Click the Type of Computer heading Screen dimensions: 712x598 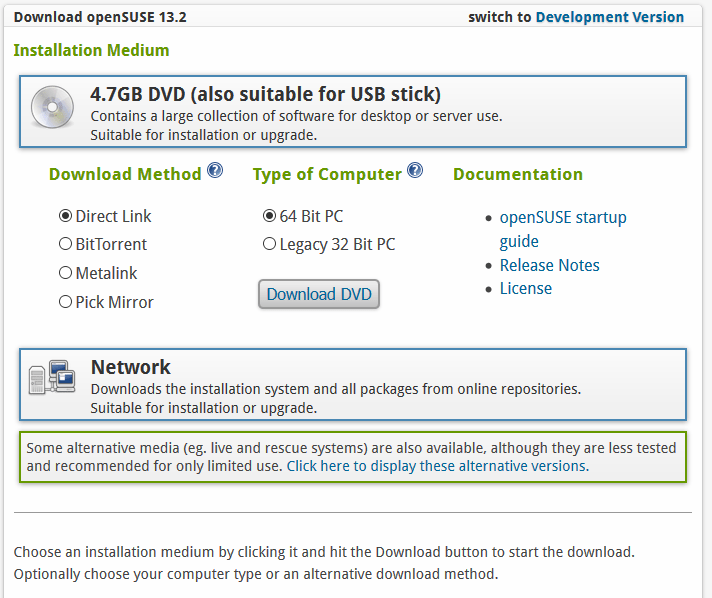[327, 174]
